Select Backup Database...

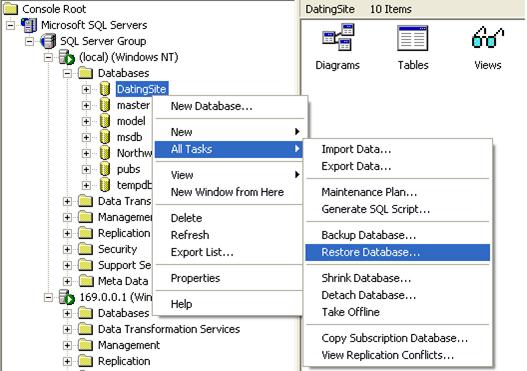tap(398, 235)
